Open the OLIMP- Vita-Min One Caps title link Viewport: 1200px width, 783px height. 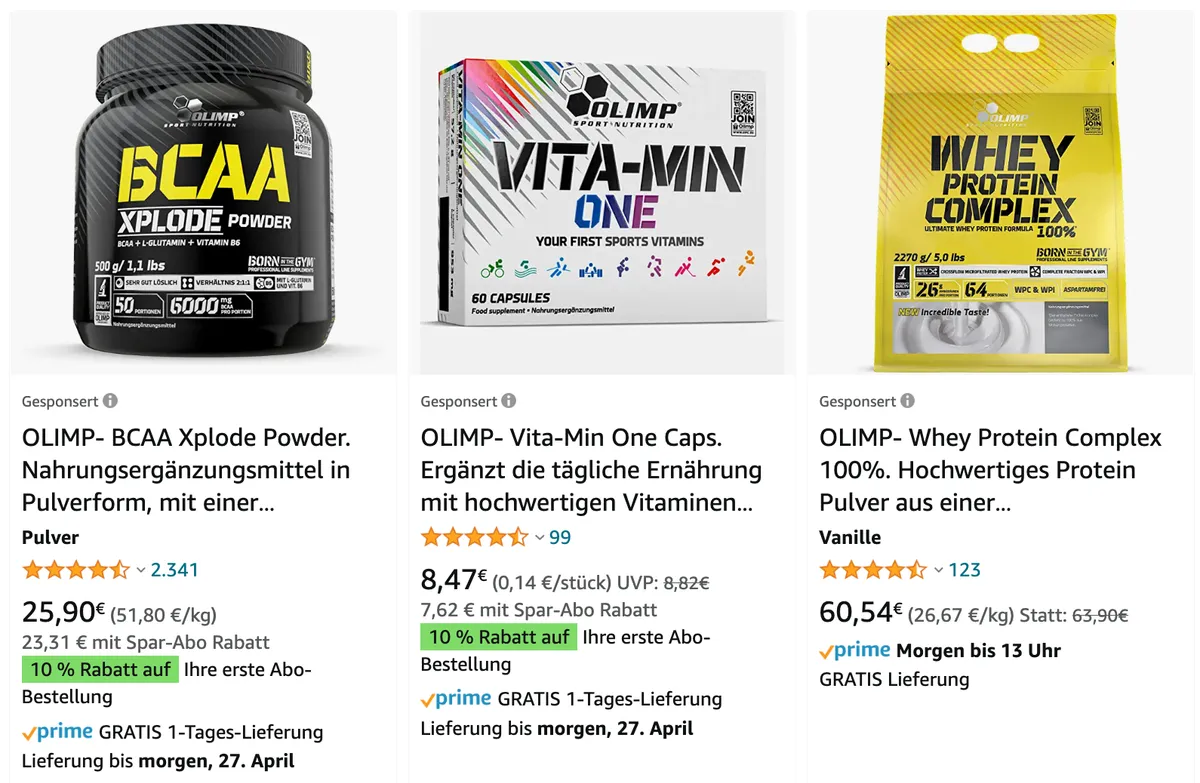[x=591, y=470]
